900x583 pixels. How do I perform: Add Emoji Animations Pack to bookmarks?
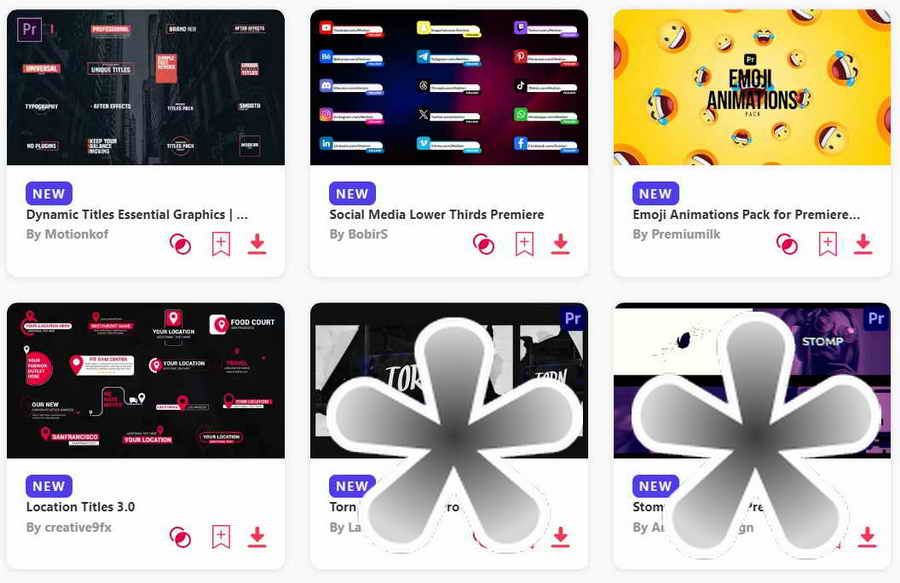pyautogui.click(x=827, y=244)
